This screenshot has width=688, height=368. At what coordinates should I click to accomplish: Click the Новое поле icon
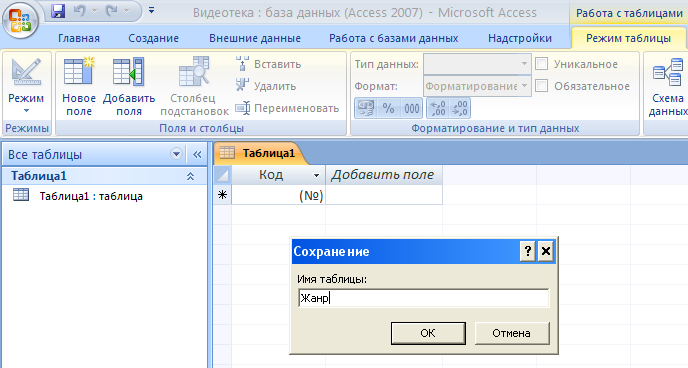point(79,71)
